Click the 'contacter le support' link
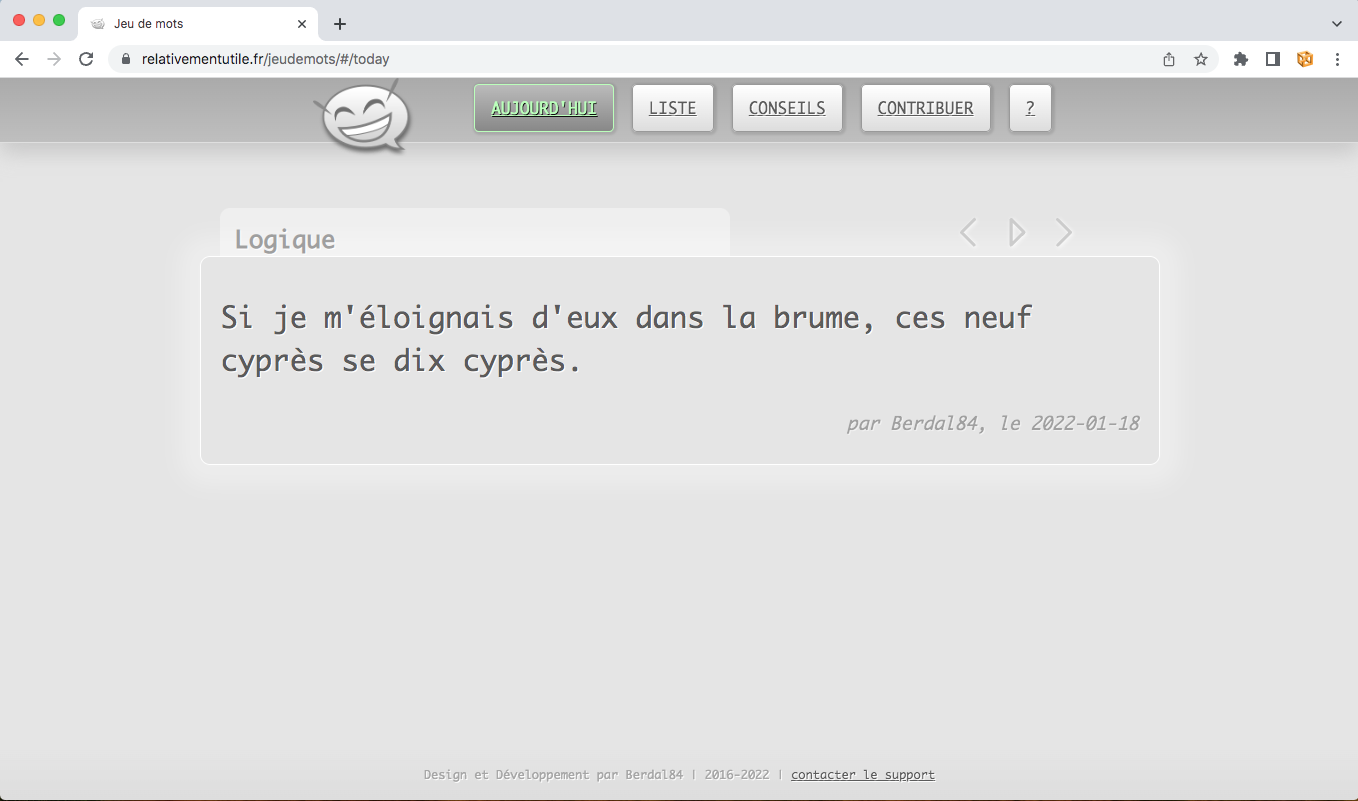The width and height of the screenshot is (1358, 801). click(x=863, y=774)
